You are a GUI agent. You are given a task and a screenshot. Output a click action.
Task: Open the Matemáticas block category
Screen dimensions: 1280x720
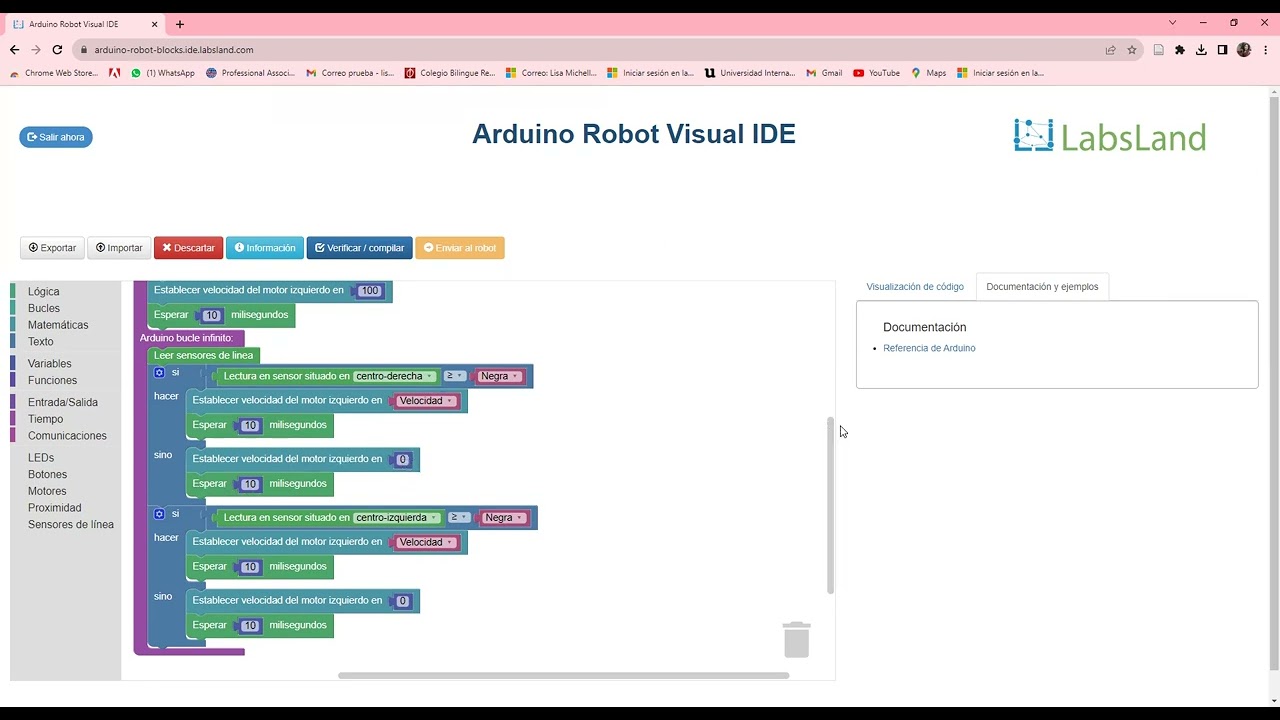pos(58,325)
